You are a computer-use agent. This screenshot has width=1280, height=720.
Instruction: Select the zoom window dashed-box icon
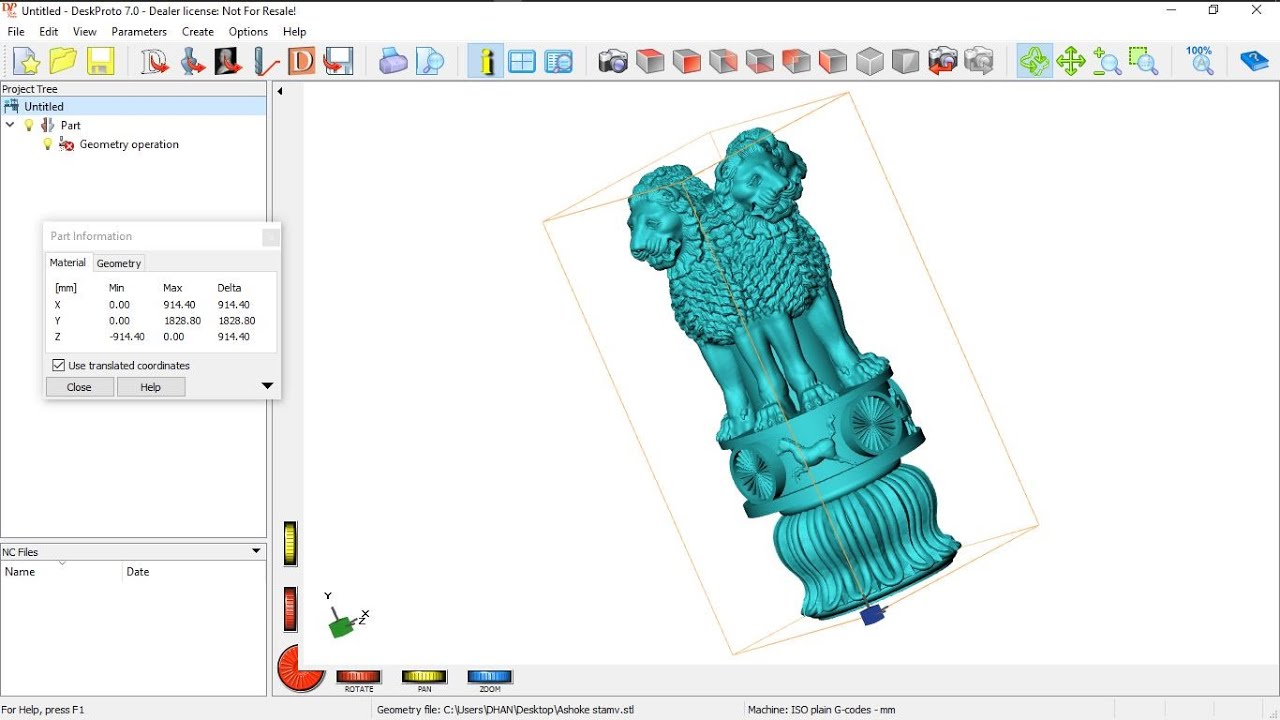pos(1143,62)
